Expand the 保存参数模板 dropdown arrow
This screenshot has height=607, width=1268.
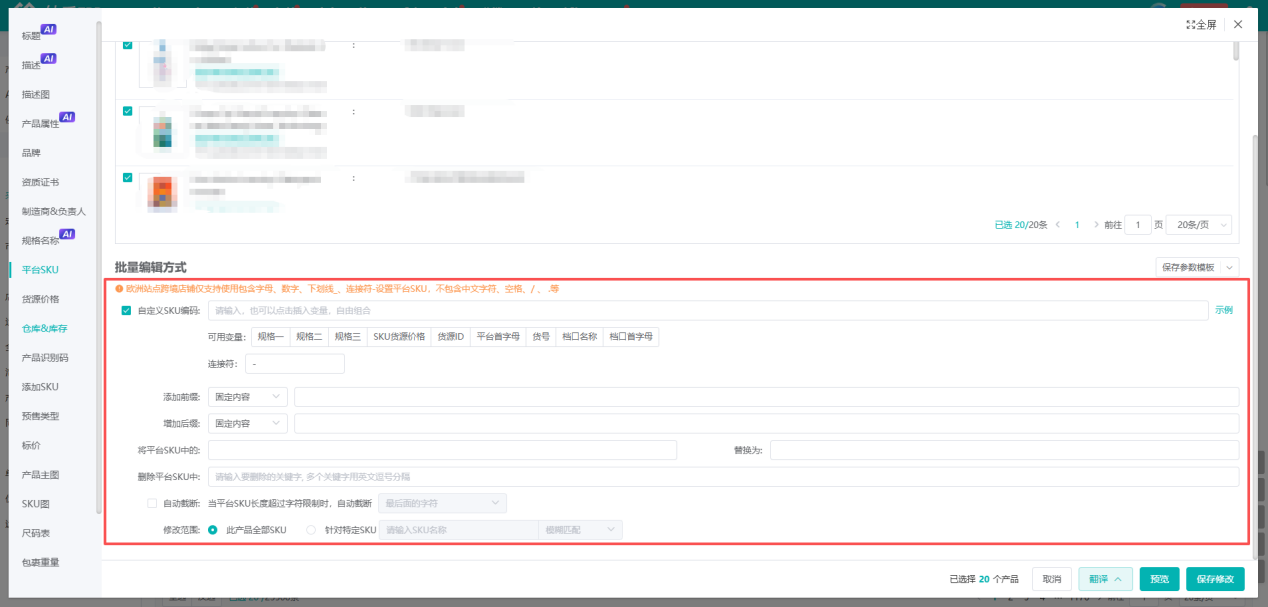click(1229, 267)
